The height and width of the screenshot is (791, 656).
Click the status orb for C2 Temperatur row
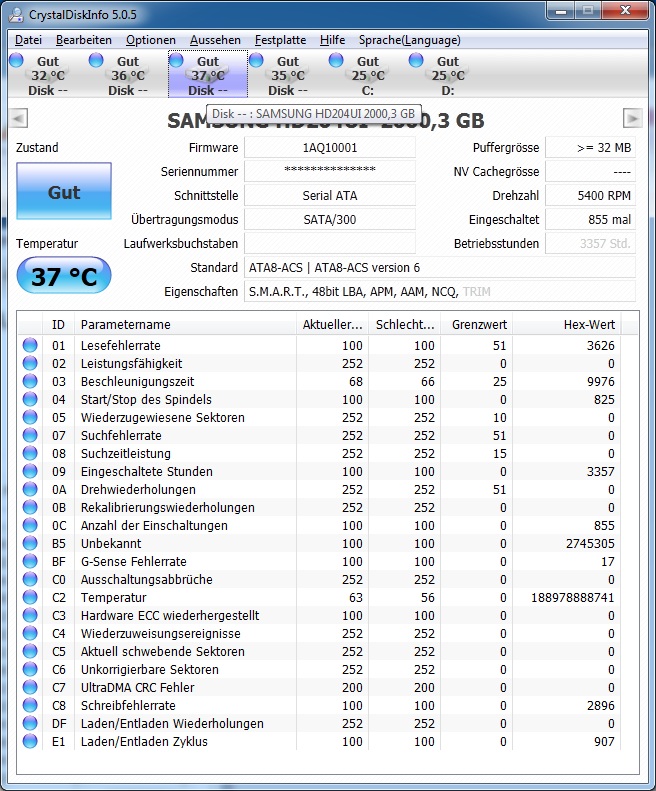30,597
